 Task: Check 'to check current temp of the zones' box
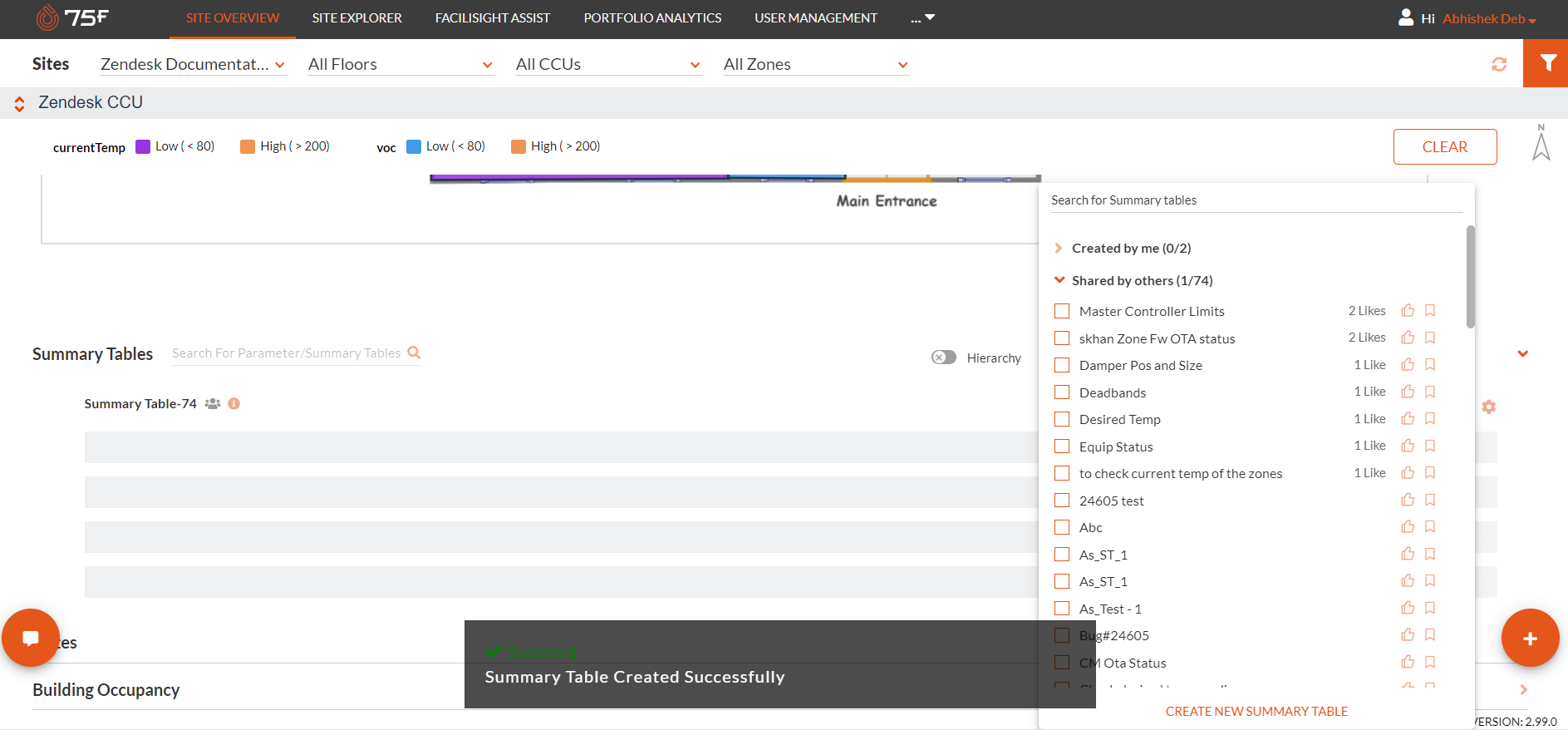1062,473
